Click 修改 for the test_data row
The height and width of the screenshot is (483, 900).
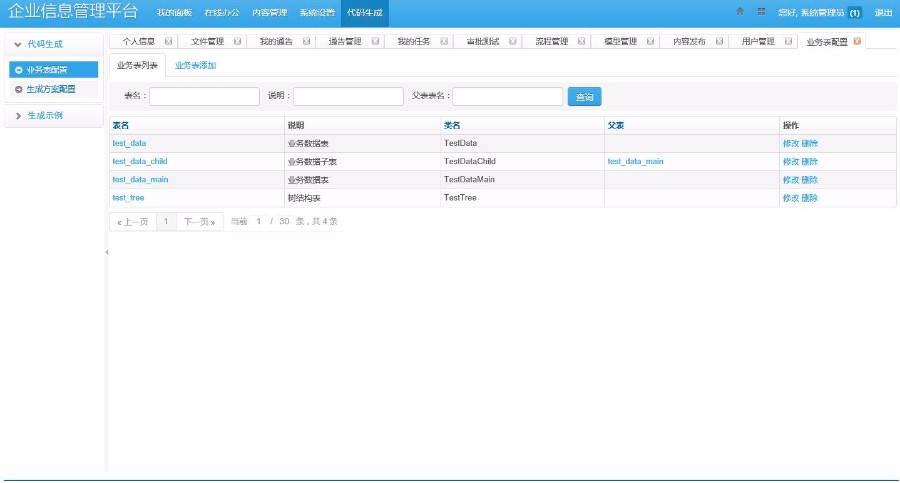[x=791, y=144]
